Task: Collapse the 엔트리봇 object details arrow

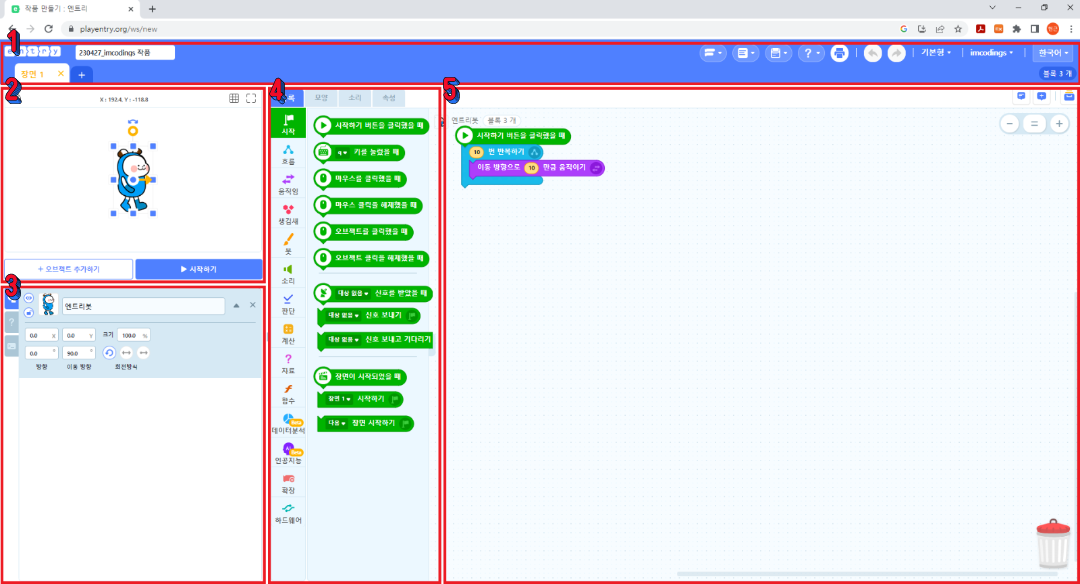Action: pyautogui.click(x=236, y=305)
